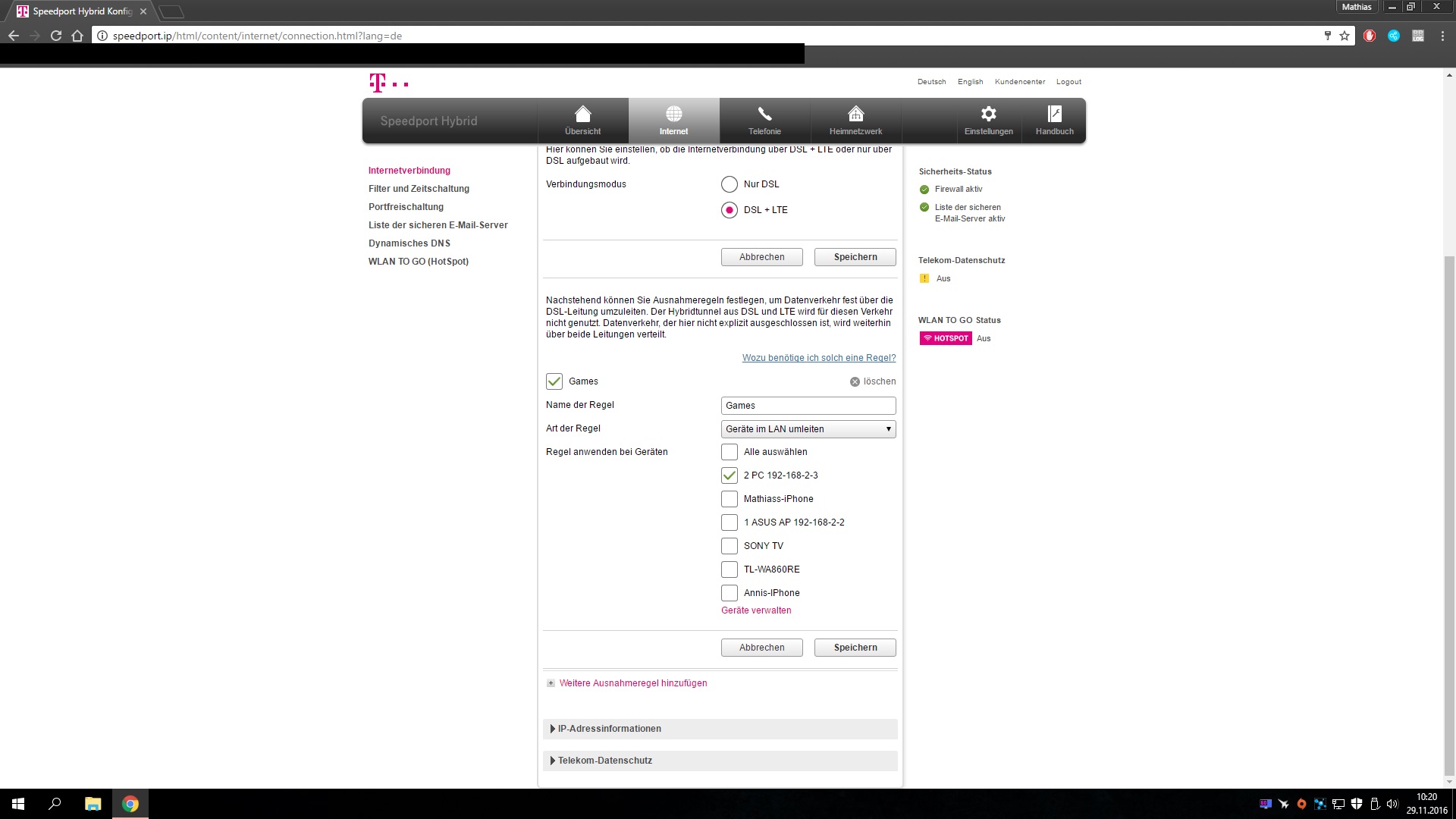Open 'Wozu benötige ich solch eine Regel?' link

(x=819, y=358)
